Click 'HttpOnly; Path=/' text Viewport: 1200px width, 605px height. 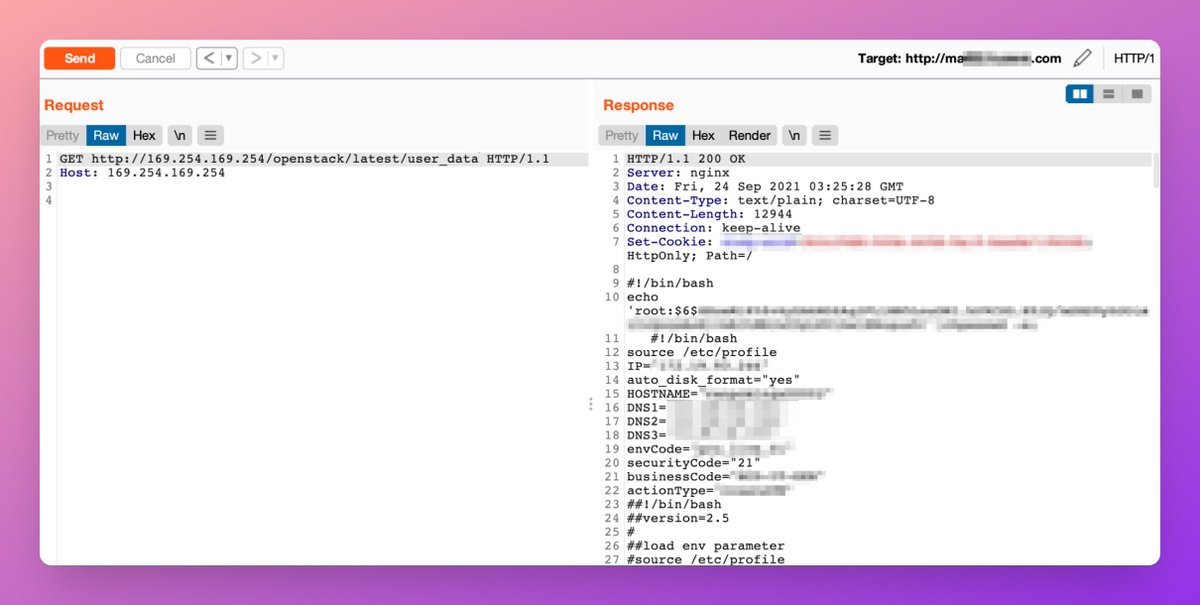click(x=689, y=256)
